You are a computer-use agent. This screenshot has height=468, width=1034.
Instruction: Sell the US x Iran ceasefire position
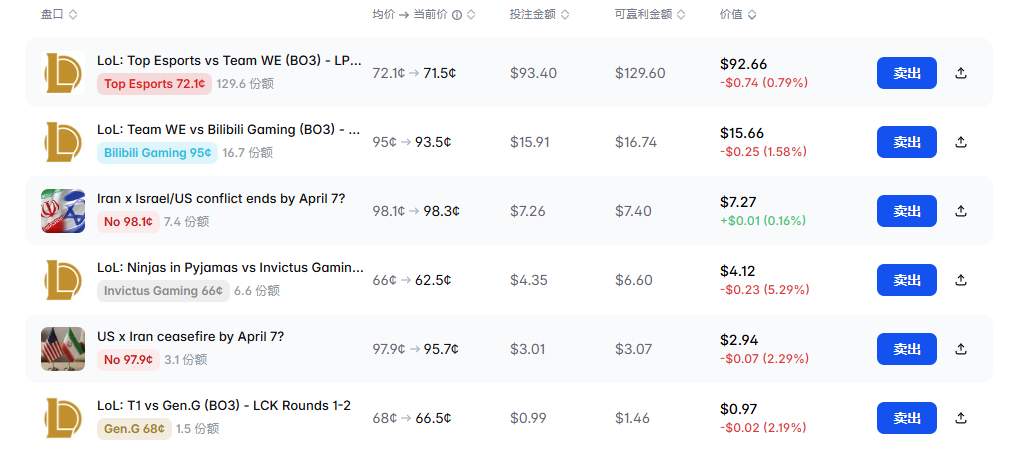pyautogui.click(x=907, y=349)
